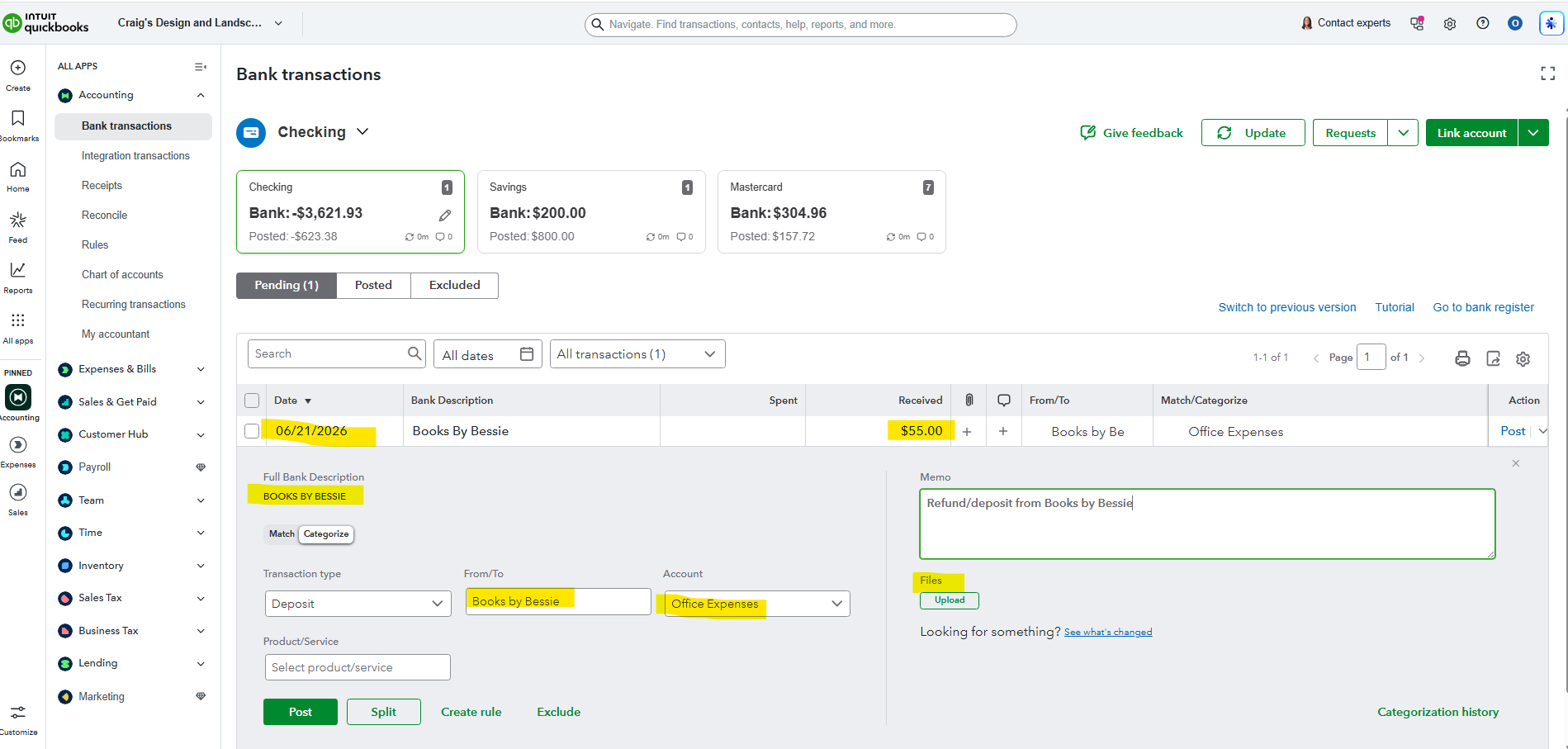Open table settings gear icon
Image resolution: width=1568 pixels, height=749 pixels.
click(1523, 358)
